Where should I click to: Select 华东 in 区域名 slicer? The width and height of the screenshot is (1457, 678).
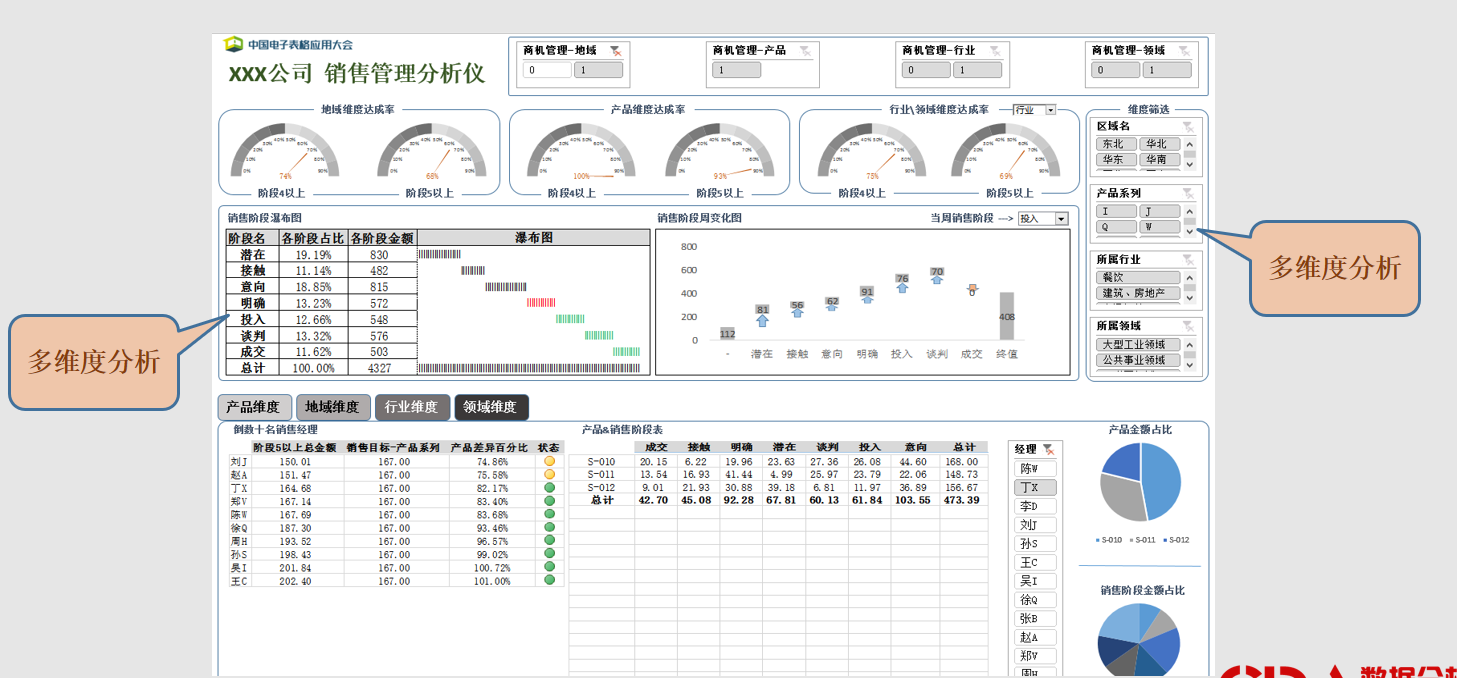pyautogui.click(x=1116, y=159)
